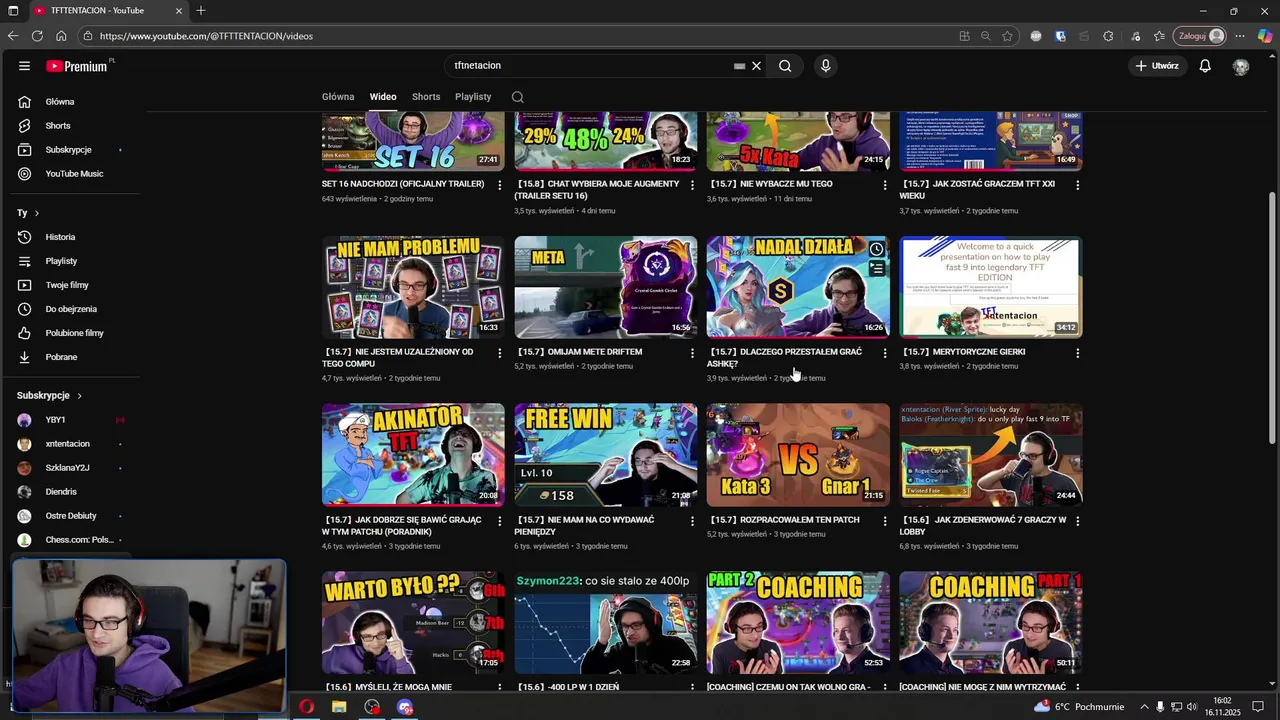
Task: Open Subskrypcje in the sidebar
Action: [70, 150]
